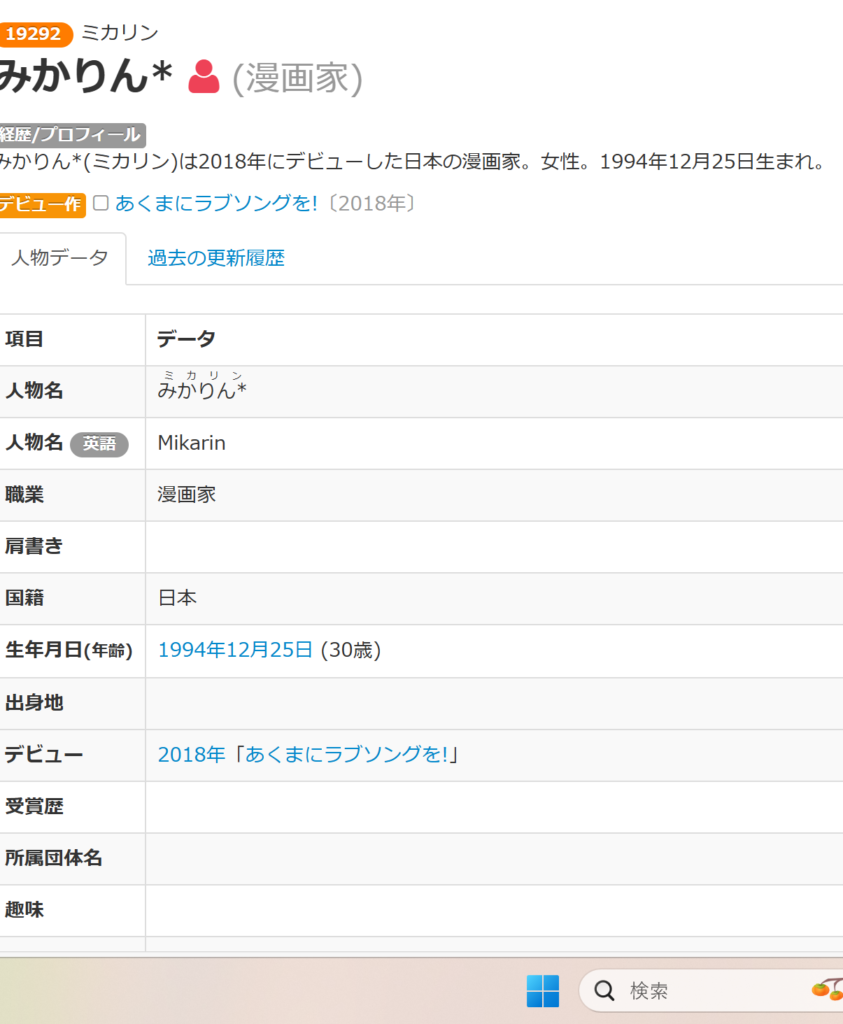The height and width of the screenshot is (1024, 843).
Task: Click the 2018年 link in デビュー row
Action: tap(191, 755)
